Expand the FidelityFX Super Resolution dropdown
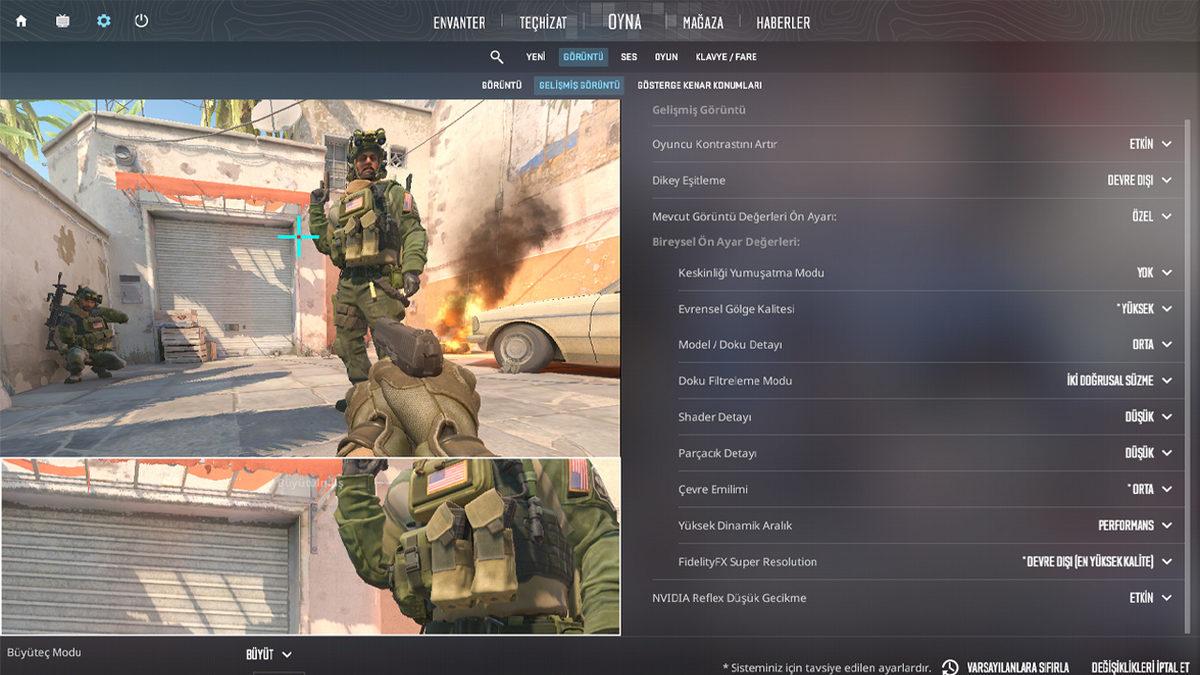The width and height of the screenshot is (1200, 675). (x=1090, y=561)
